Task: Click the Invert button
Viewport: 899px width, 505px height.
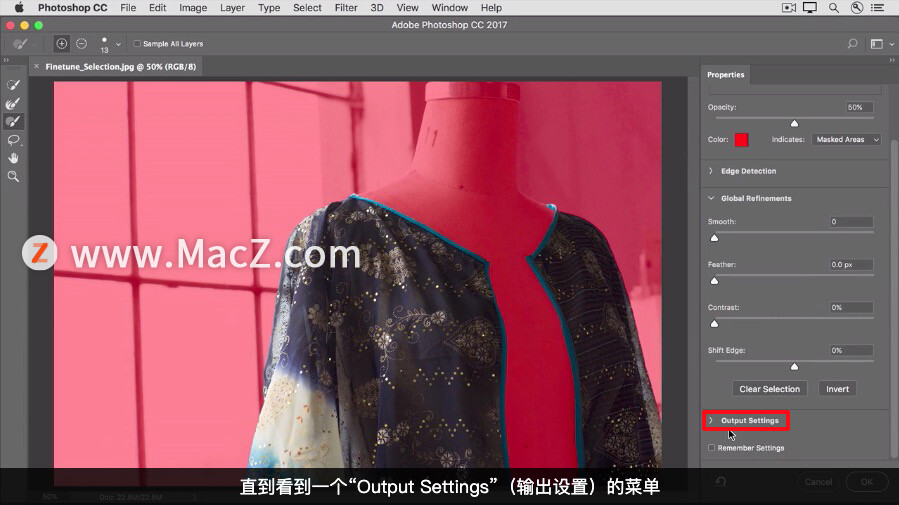Action: (837, 389)
